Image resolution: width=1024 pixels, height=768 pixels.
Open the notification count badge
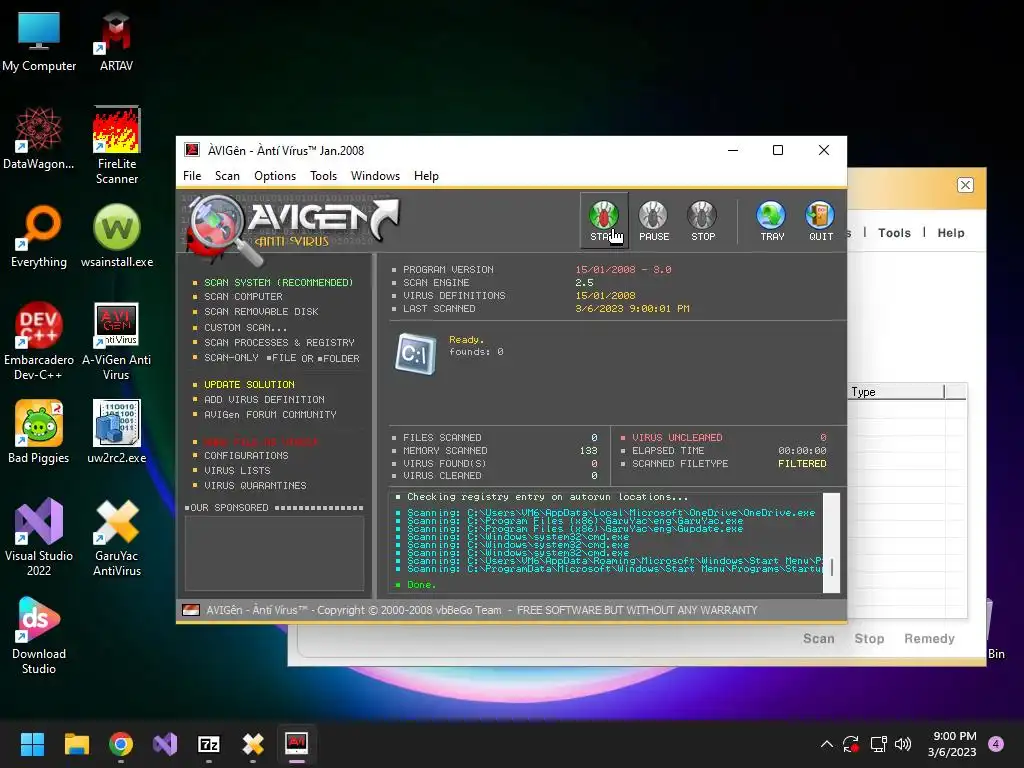click(x=996, y=744)
